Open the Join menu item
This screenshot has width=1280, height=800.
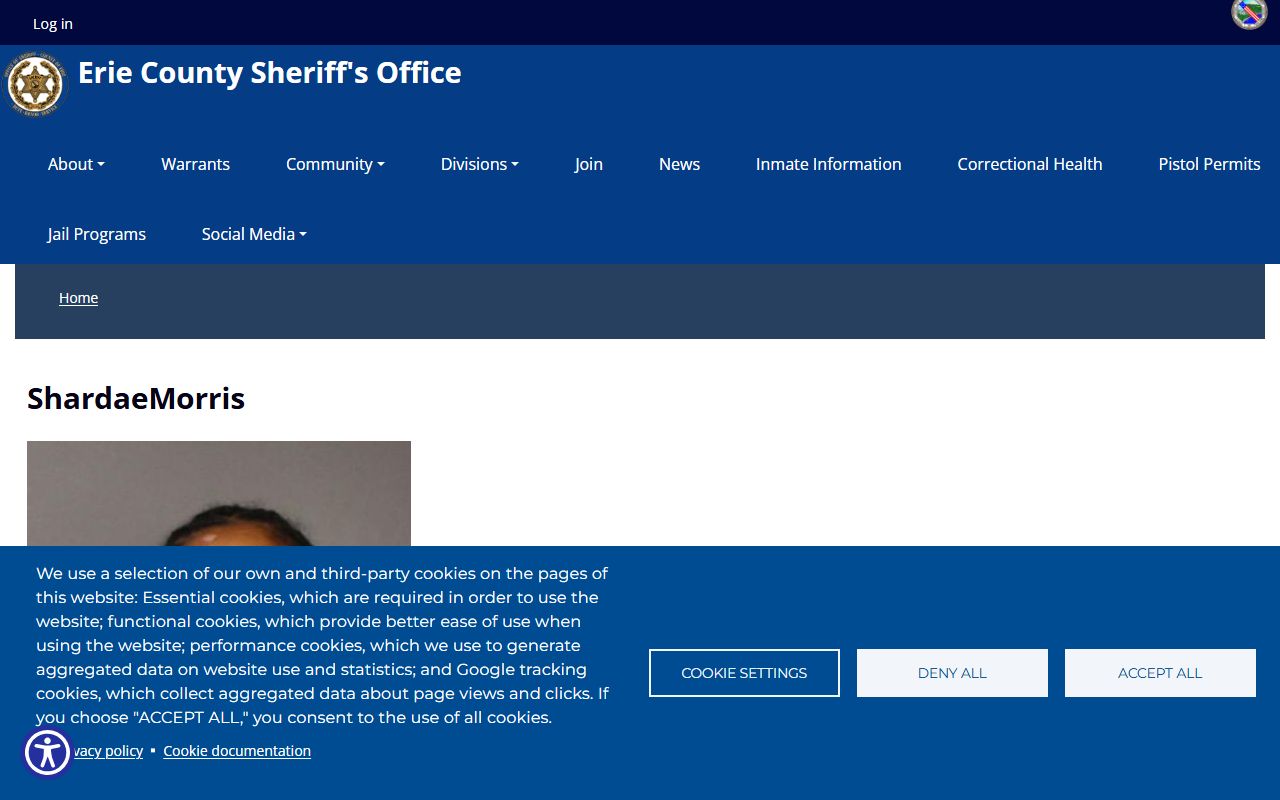(x=589, y=164)
